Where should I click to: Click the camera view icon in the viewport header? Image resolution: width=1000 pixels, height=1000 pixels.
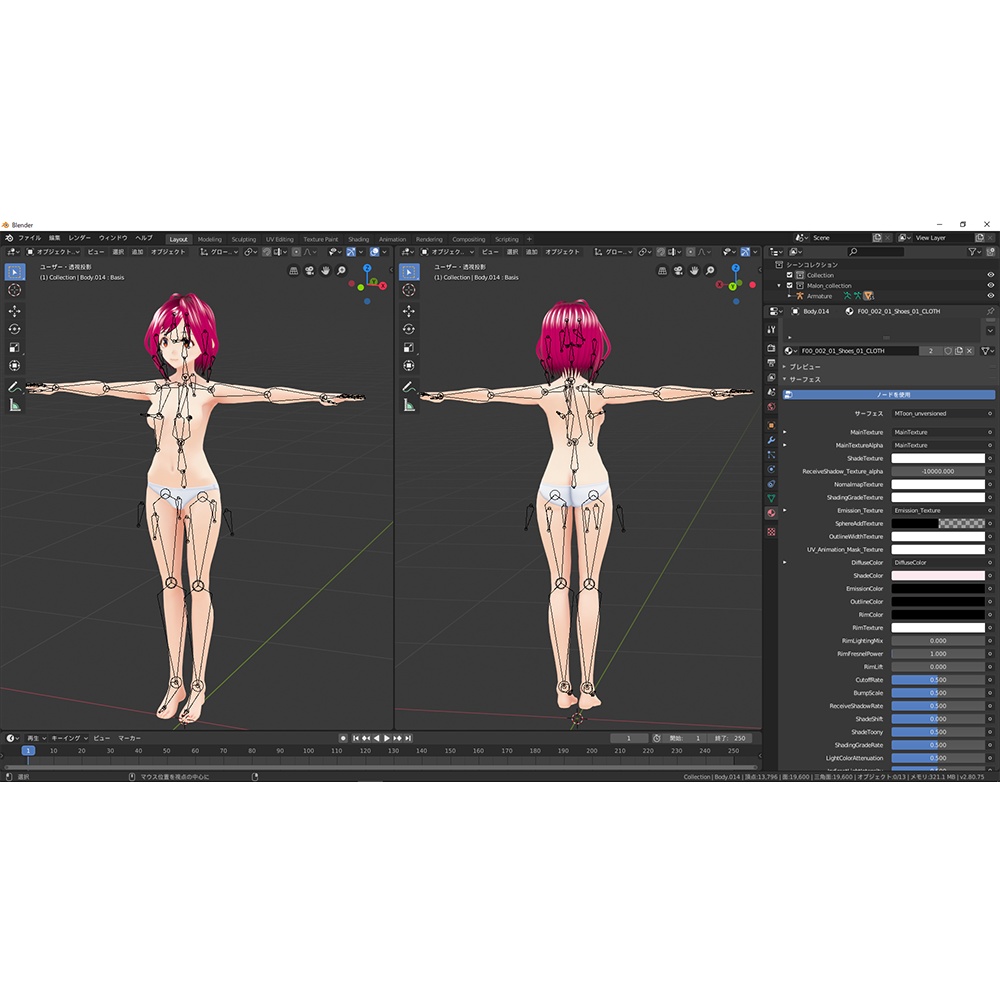[x=310, y=271]
